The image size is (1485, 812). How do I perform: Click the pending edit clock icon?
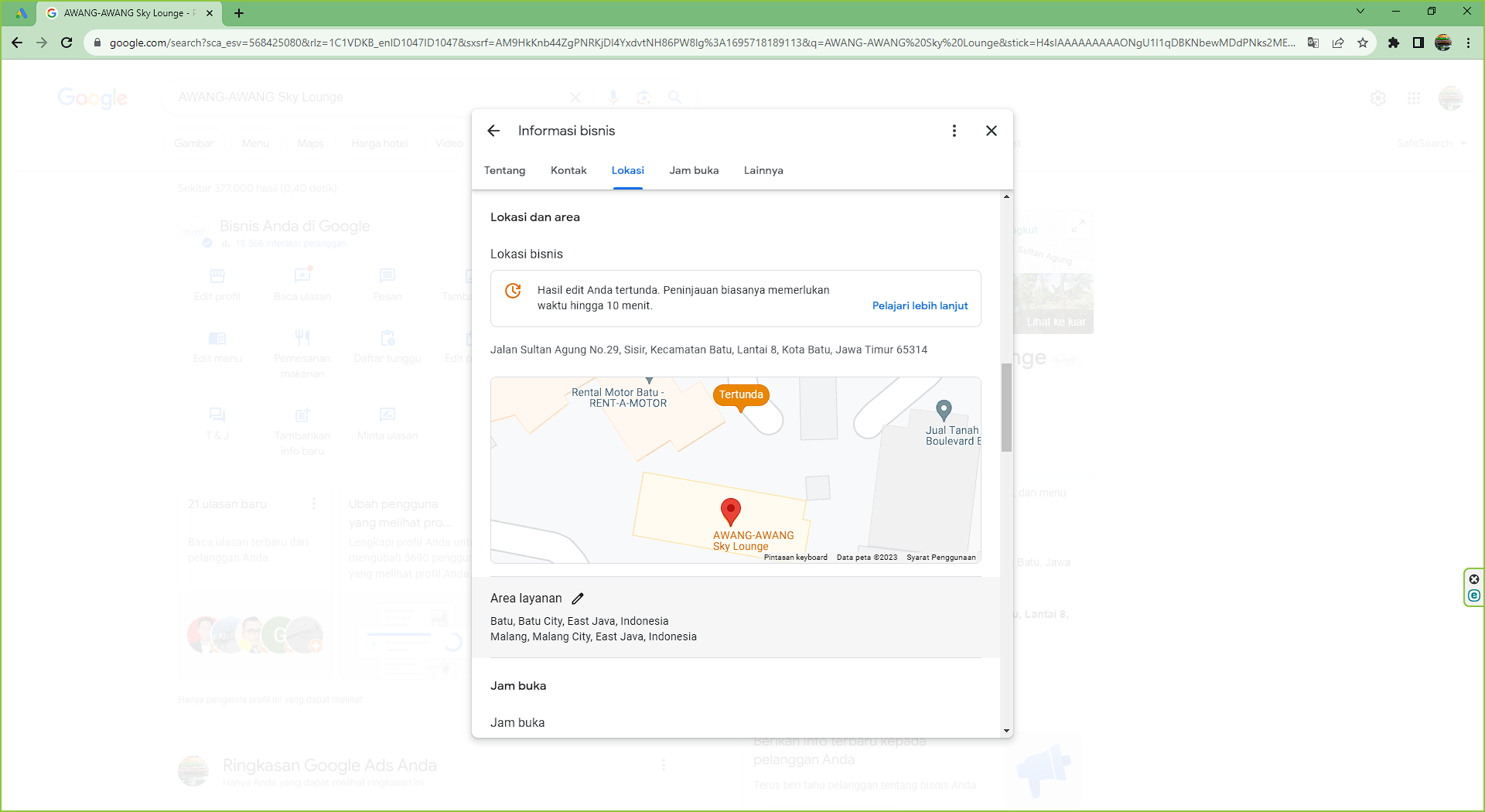513,291
